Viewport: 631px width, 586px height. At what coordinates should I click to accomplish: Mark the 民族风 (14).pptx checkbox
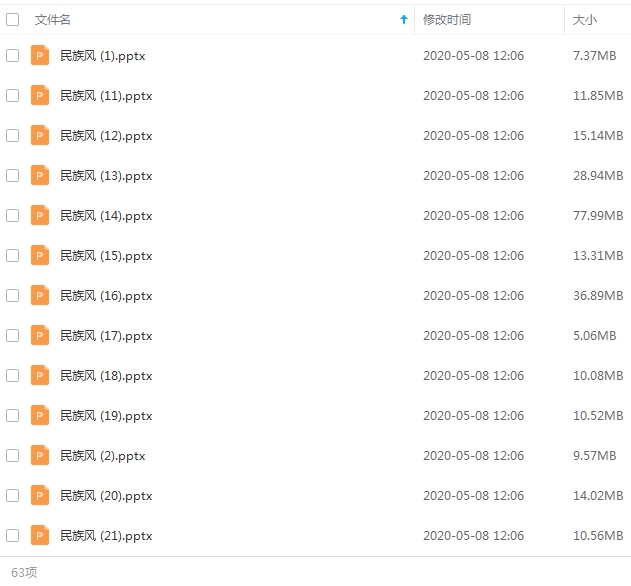(12, 215)
